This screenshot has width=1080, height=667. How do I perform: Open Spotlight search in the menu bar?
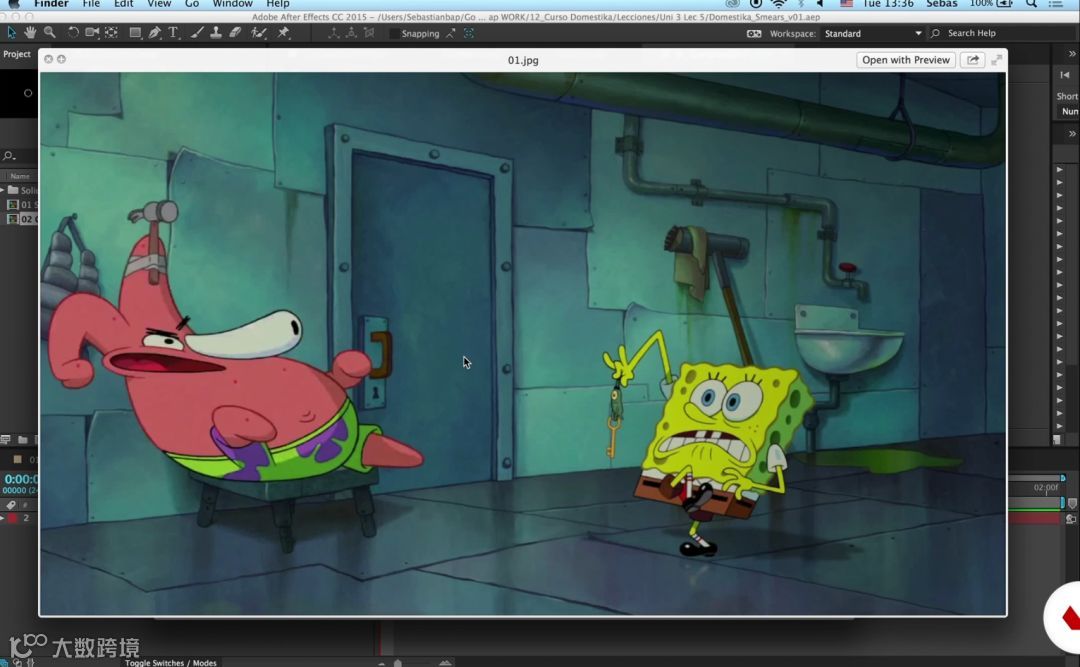click(x=1031, y=4)
